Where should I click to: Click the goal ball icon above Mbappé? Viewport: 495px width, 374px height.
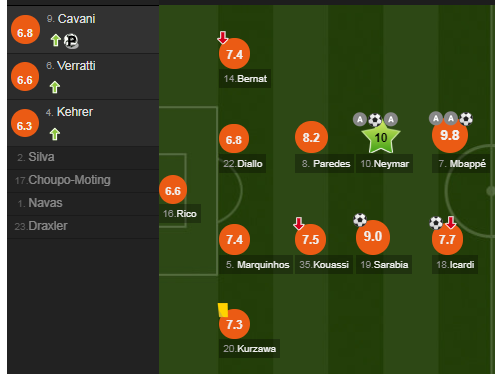pyautogui.click(x=466, y=118)
